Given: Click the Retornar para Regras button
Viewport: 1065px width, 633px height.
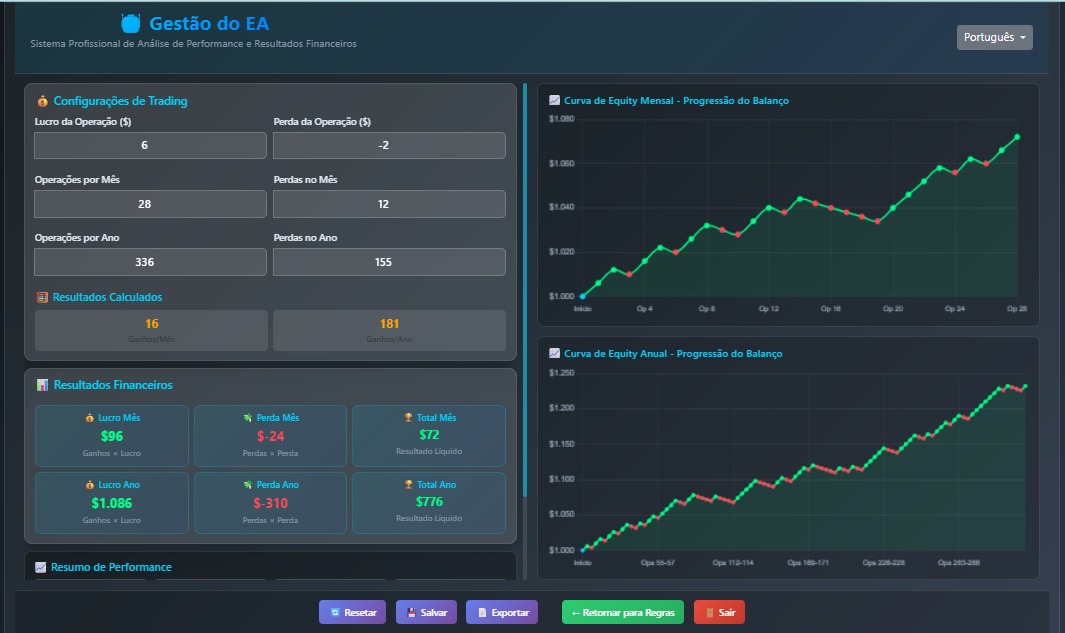Looking at the screenshot, I should [623, 612].
